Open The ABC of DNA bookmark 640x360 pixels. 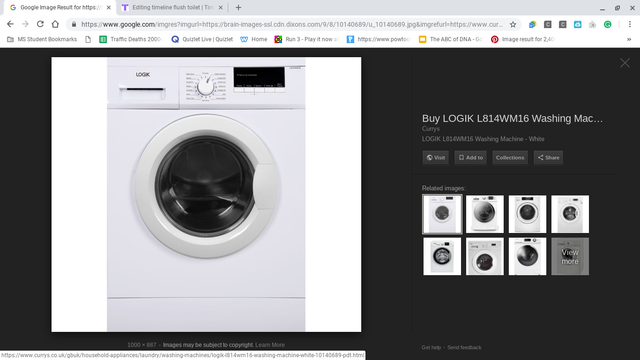pyautogui.click(x=451, y=39)
